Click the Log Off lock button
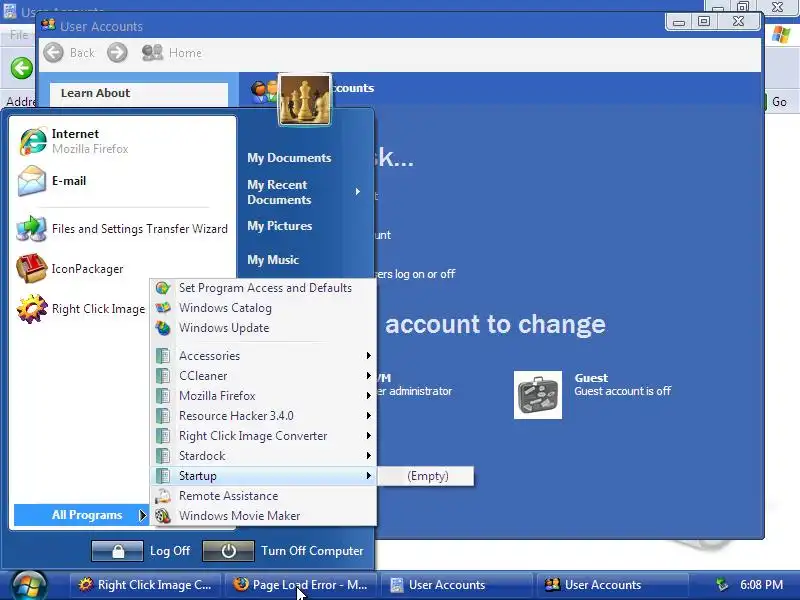Image resolution: width=800 pixels, height=600 pixels. (117, 551)
